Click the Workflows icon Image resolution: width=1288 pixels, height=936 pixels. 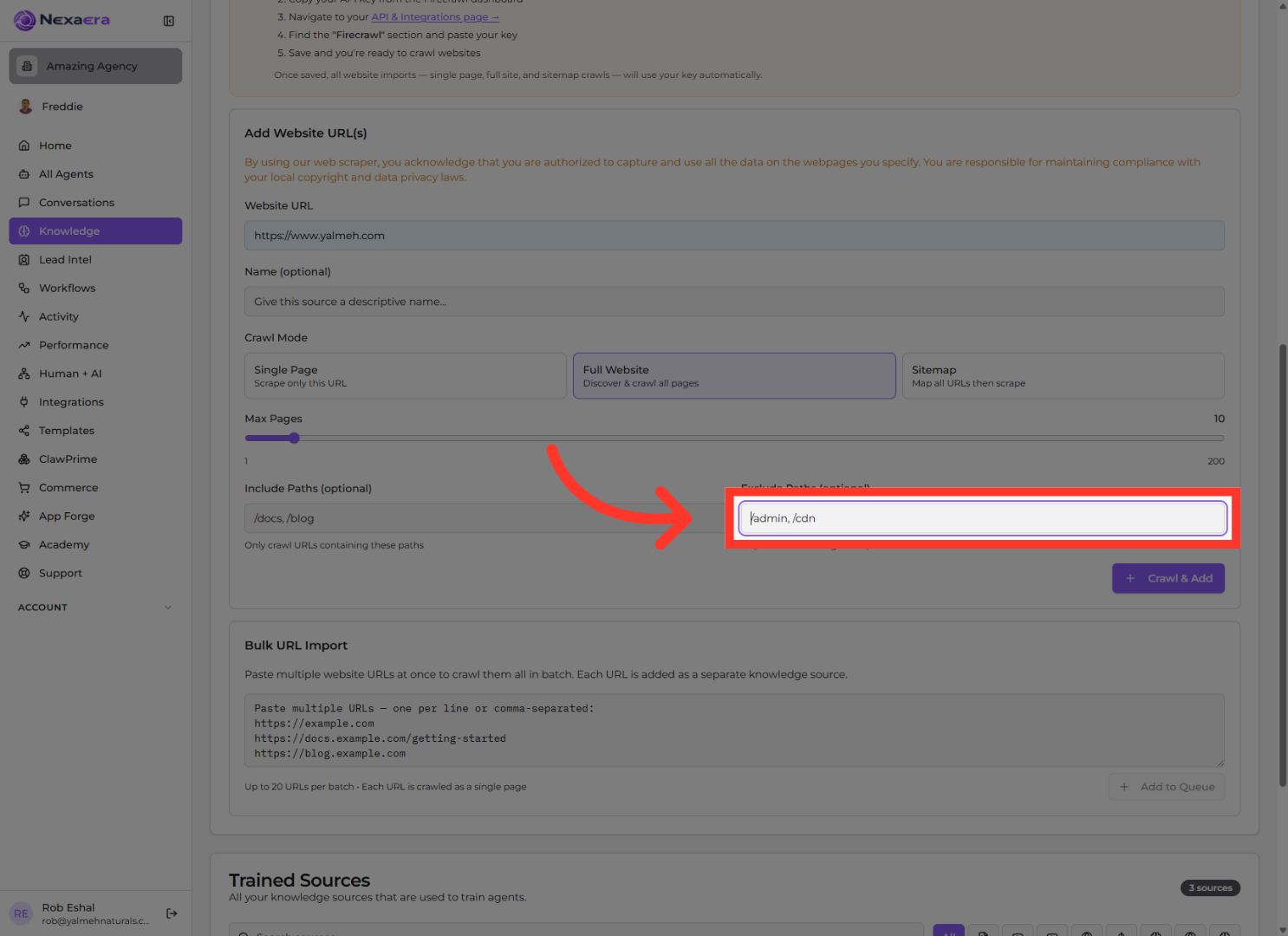click(24, 289)
